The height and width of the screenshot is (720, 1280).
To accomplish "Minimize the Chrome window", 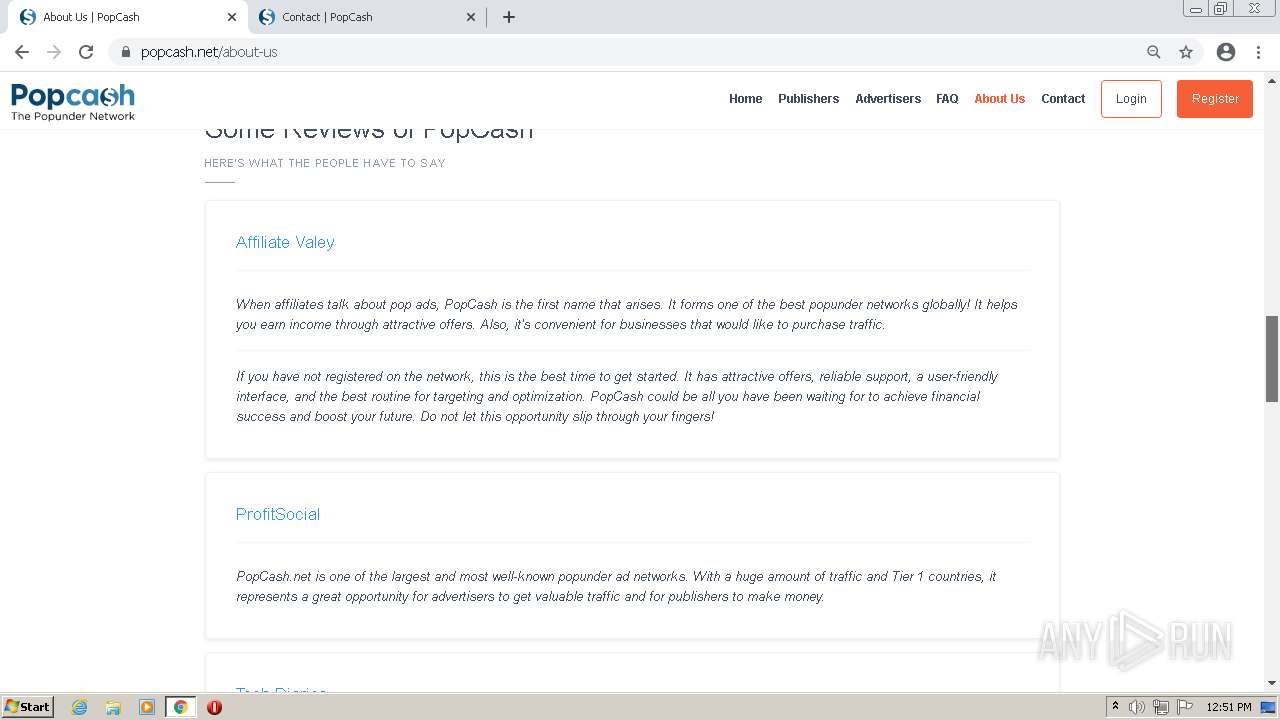I will (1196, 9).
